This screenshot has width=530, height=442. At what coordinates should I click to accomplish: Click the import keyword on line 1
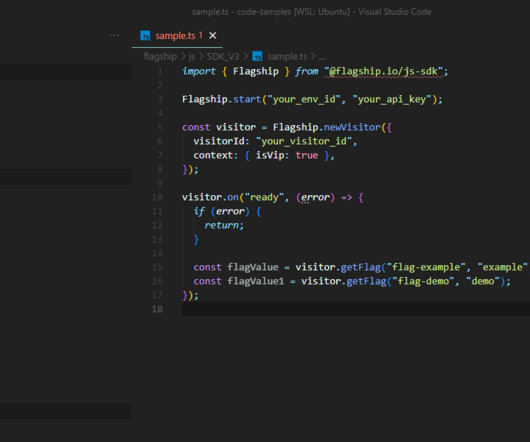click(199, 71)
